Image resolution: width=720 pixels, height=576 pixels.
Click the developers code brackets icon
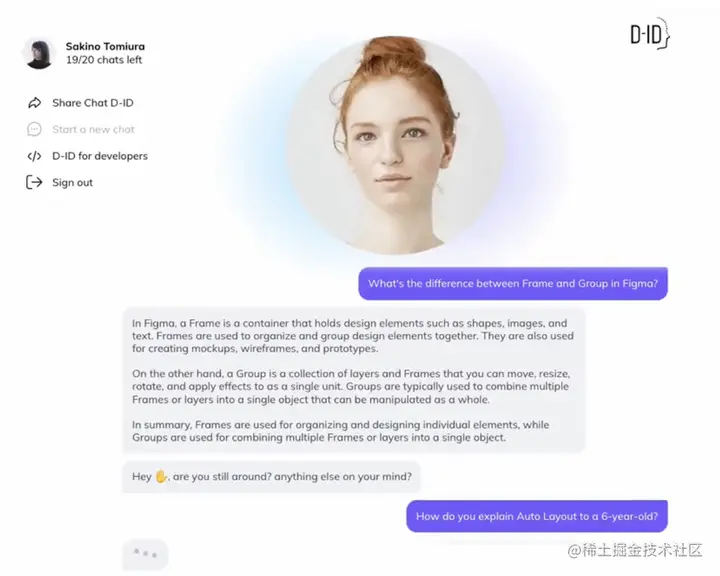(34, 156)
